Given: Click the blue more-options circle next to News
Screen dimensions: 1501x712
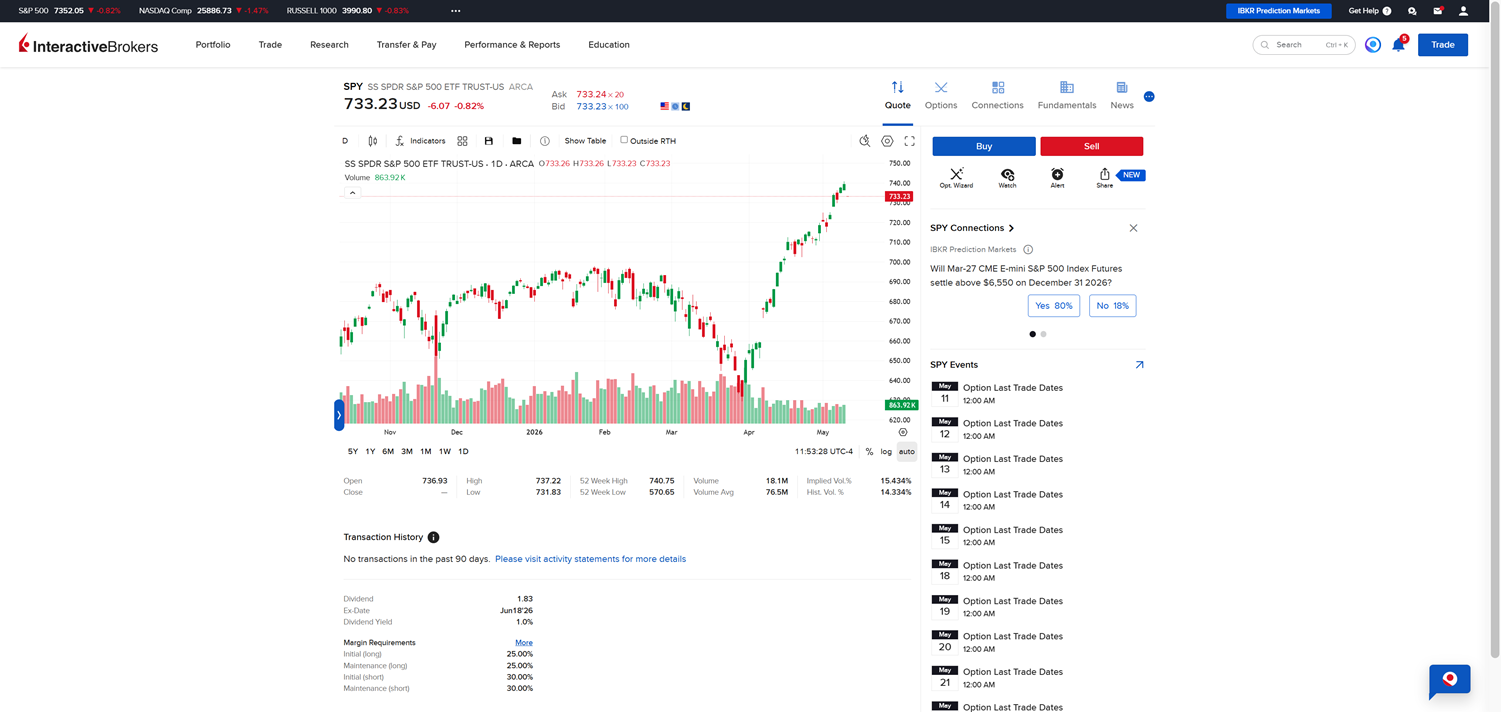Looking at the screenshot, I should (1149, 97).
